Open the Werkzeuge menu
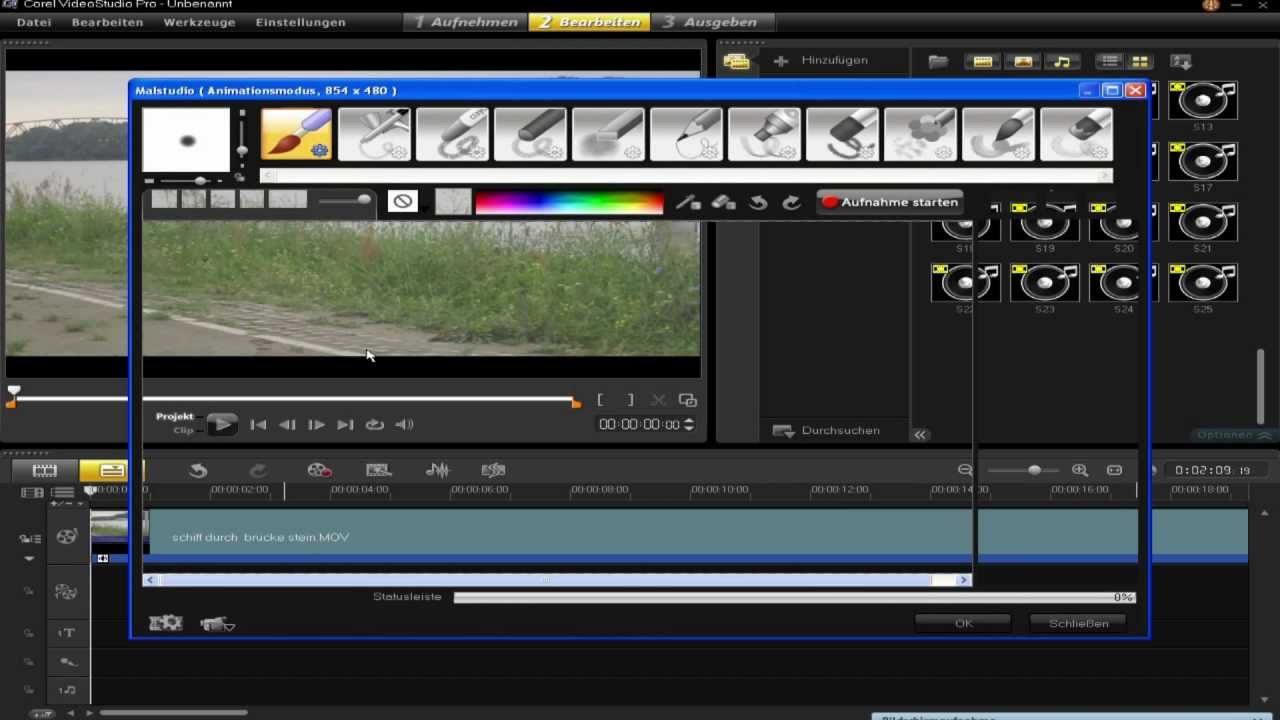This screenshot has height=720, width=1280. point(199,22)
